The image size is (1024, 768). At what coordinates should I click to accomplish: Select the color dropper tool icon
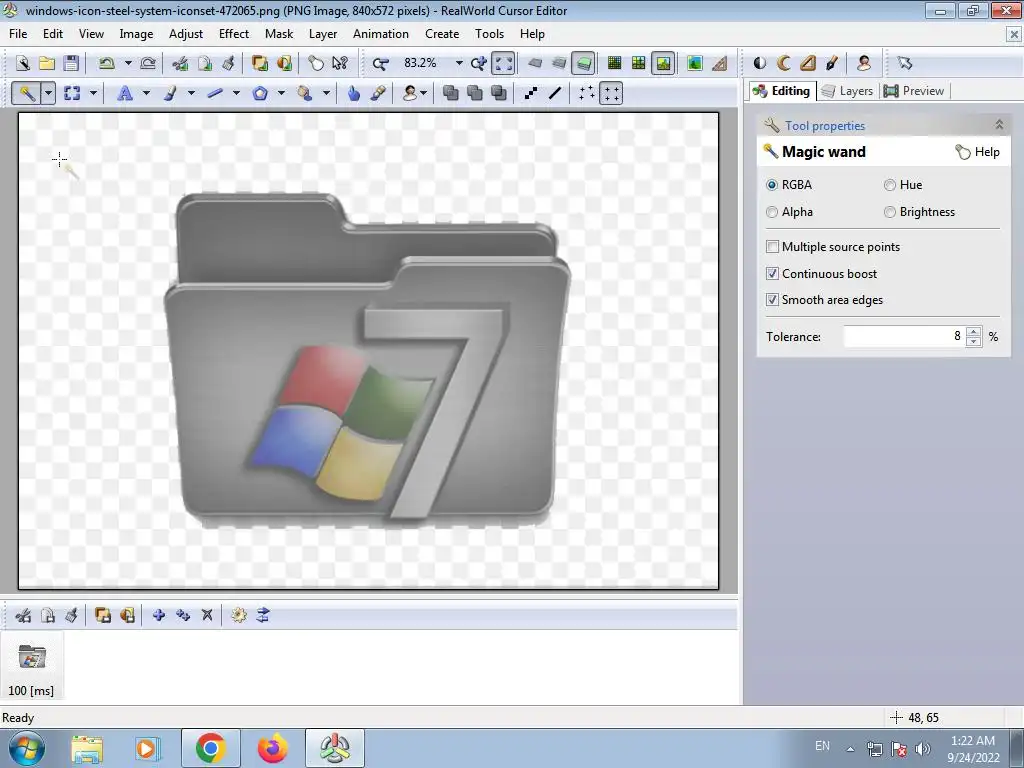point(377,93)
